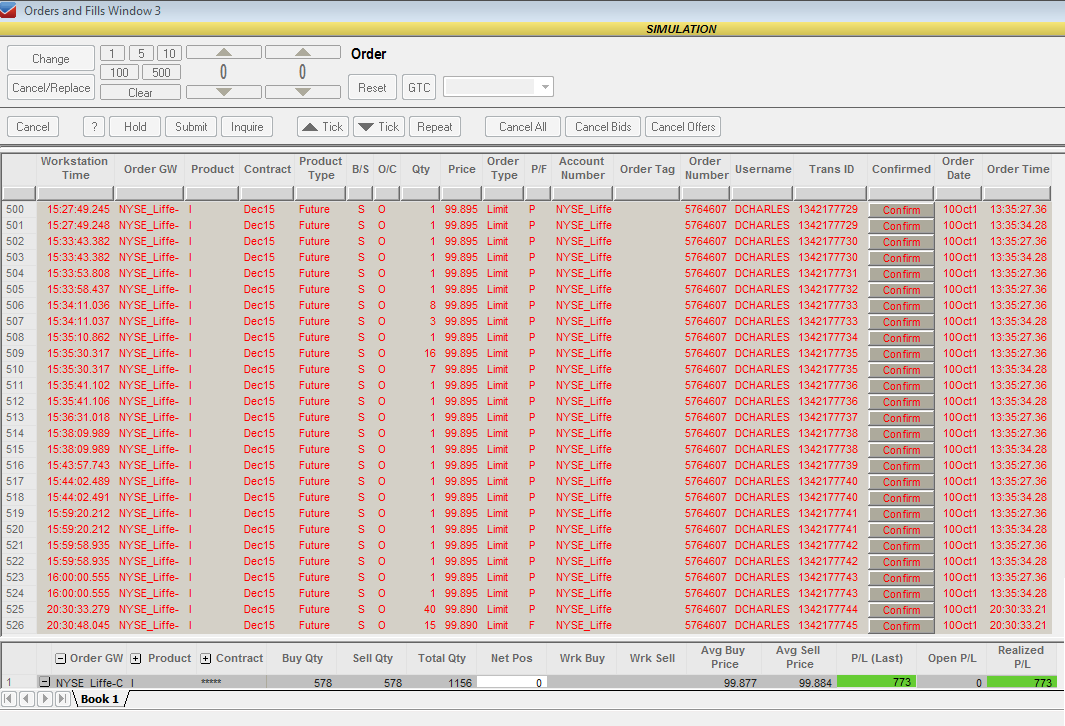This screenshot has width=1065, height=726.
Task: Collapse the NYSE_Liffe-C summary row
Action: click(44, 682)
